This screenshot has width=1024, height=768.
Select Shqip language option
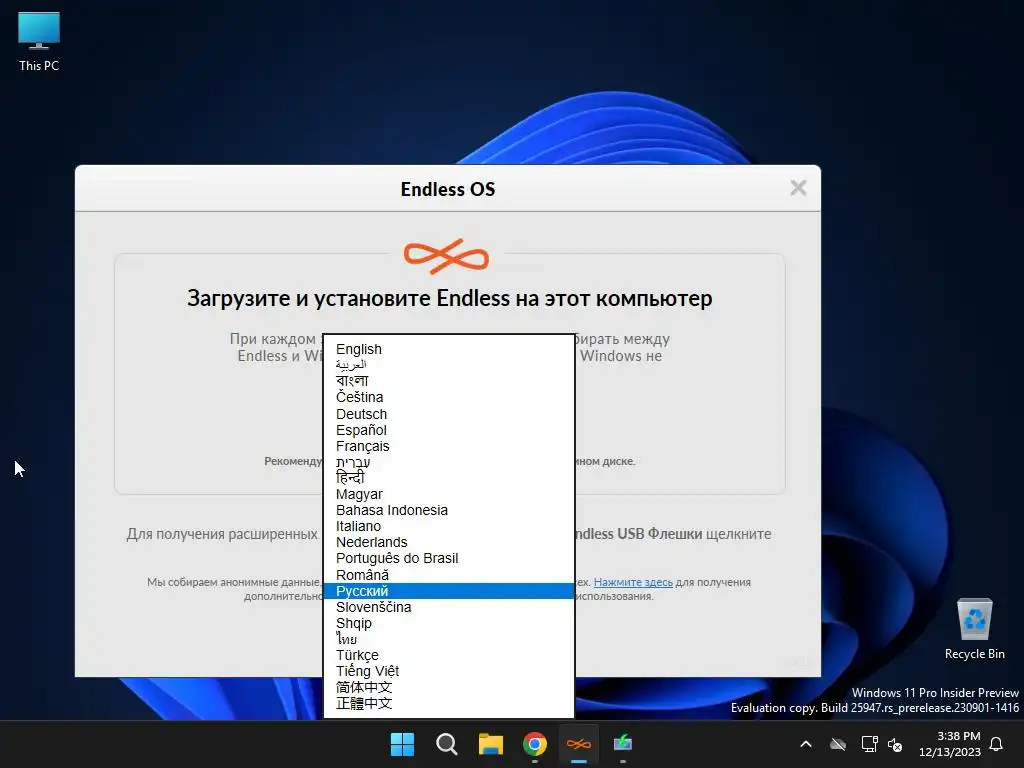click(x=449, y=623)
